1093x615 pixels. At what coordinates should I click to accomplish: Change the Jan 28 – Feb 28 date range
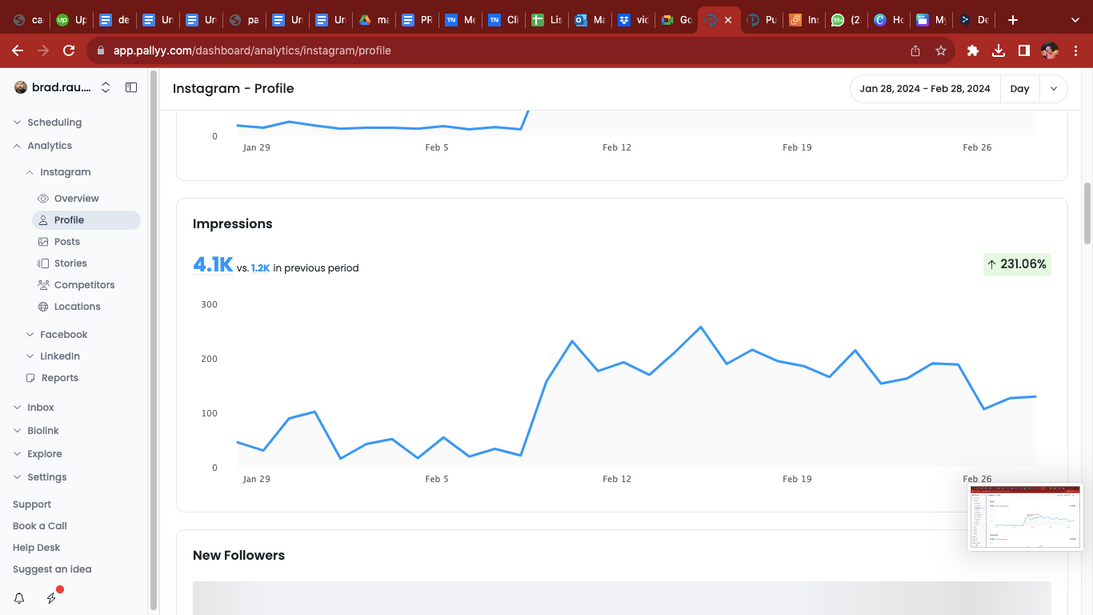[x=925, y=89]
